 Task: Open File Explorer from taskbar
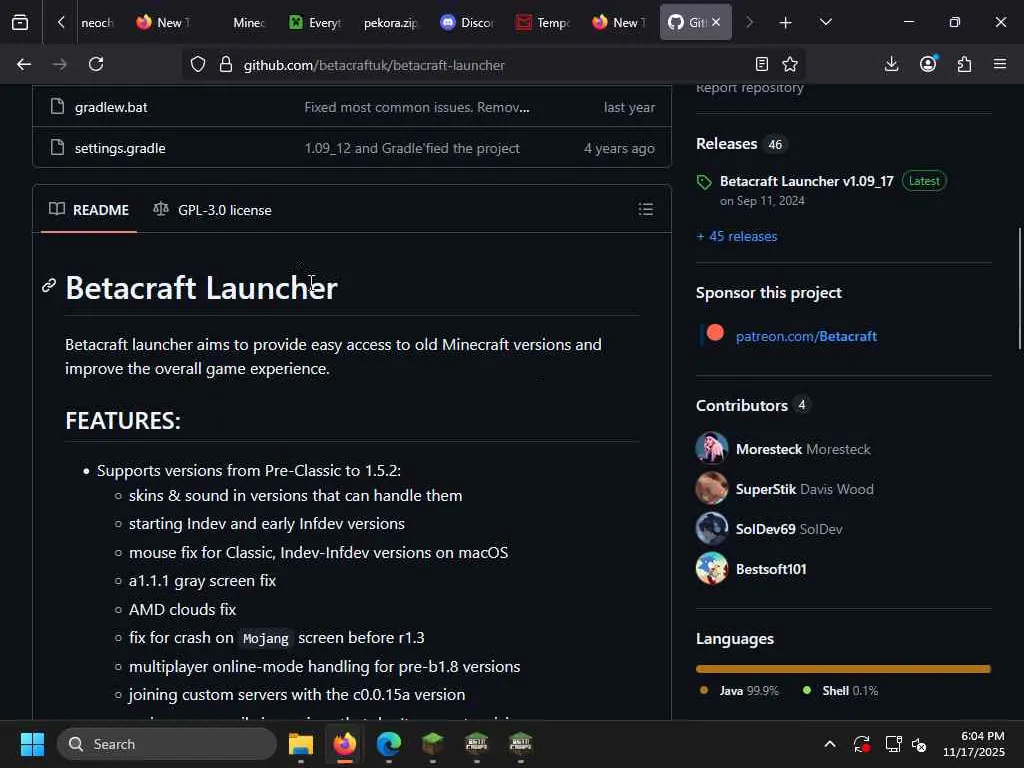click(x=301, y=744)
